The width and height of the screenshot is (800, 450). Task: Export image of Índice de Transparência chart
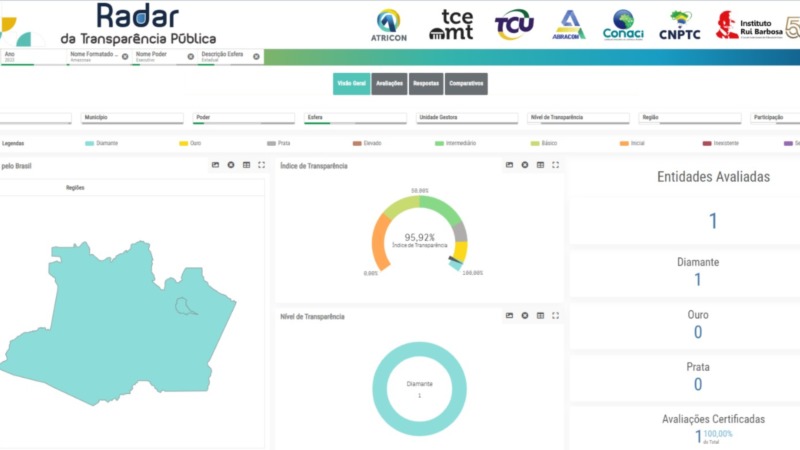(509, 165)
